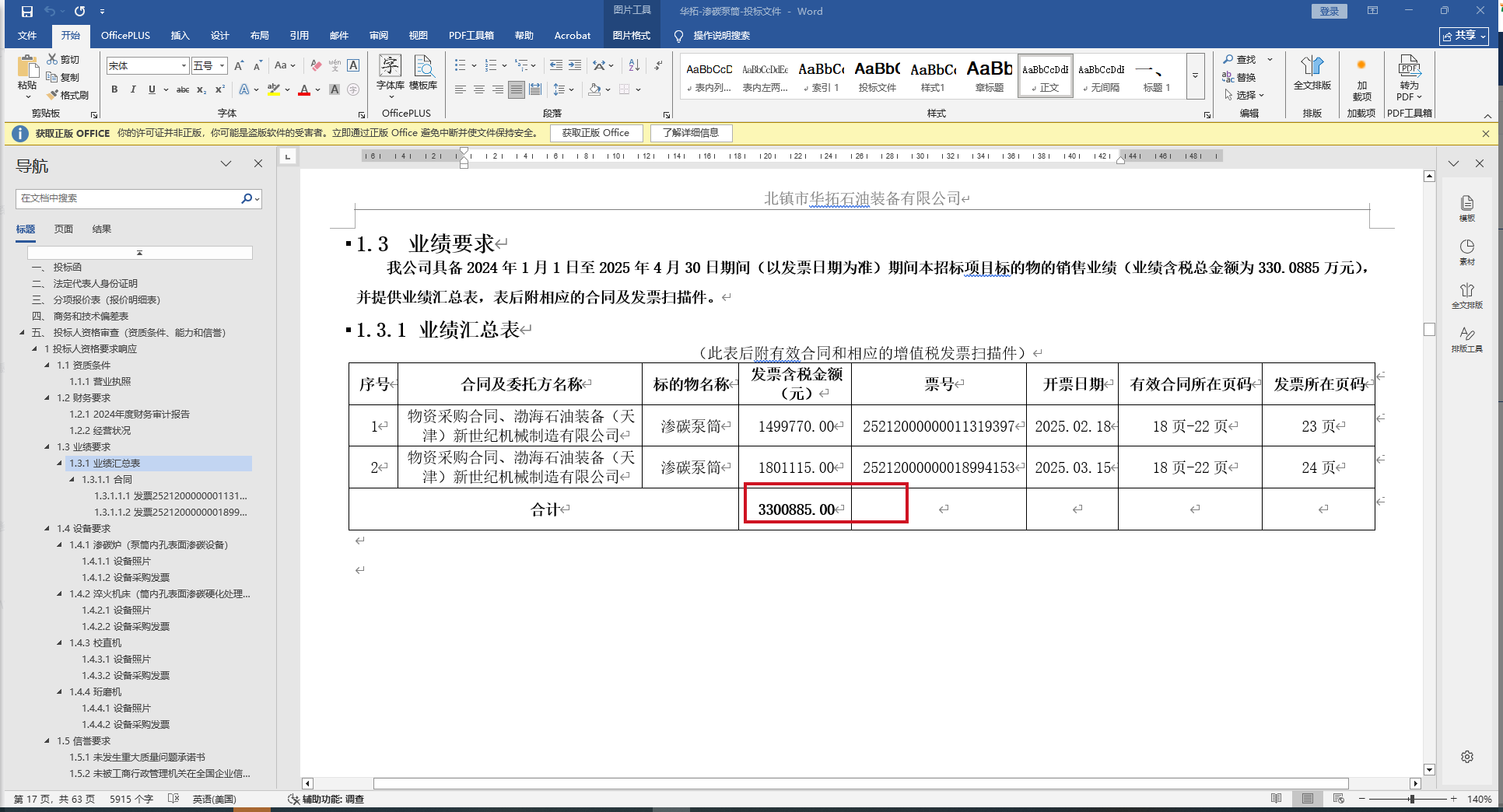Click 替换 to replace text

(1240, 77)
